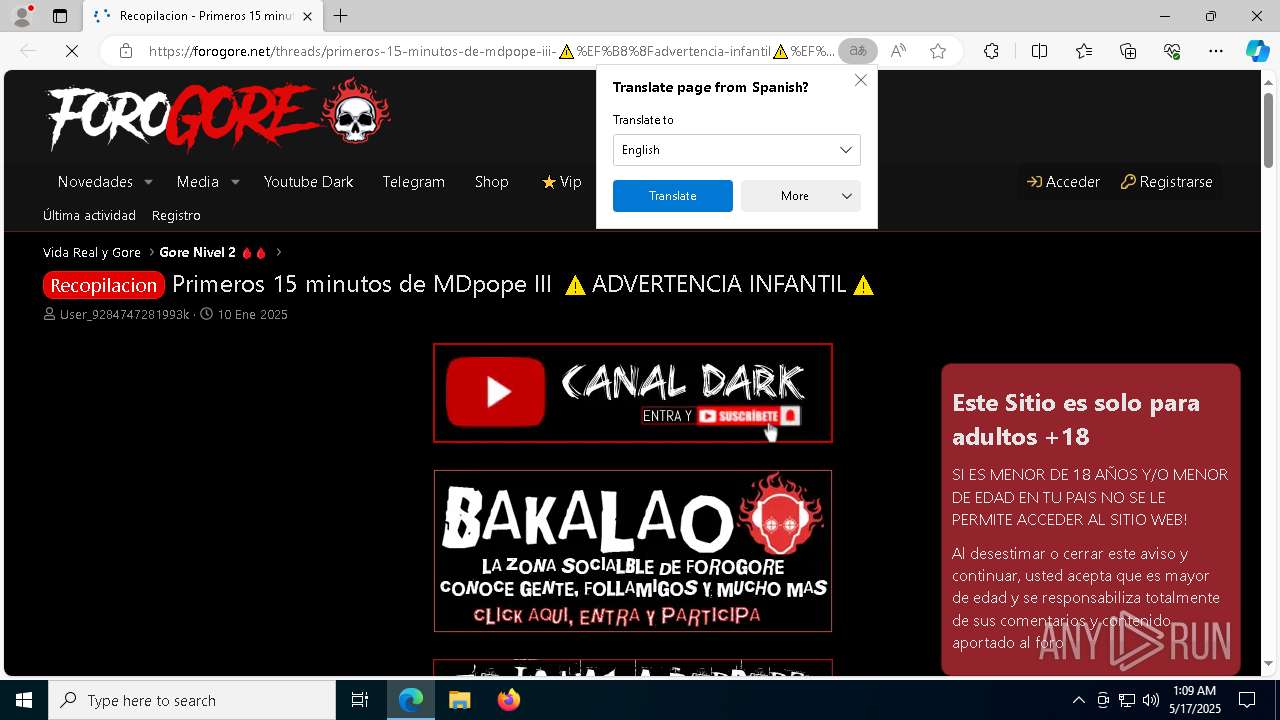The image size is (1280, 720).
Task: Open the Registro link
Action: point(176,215)
